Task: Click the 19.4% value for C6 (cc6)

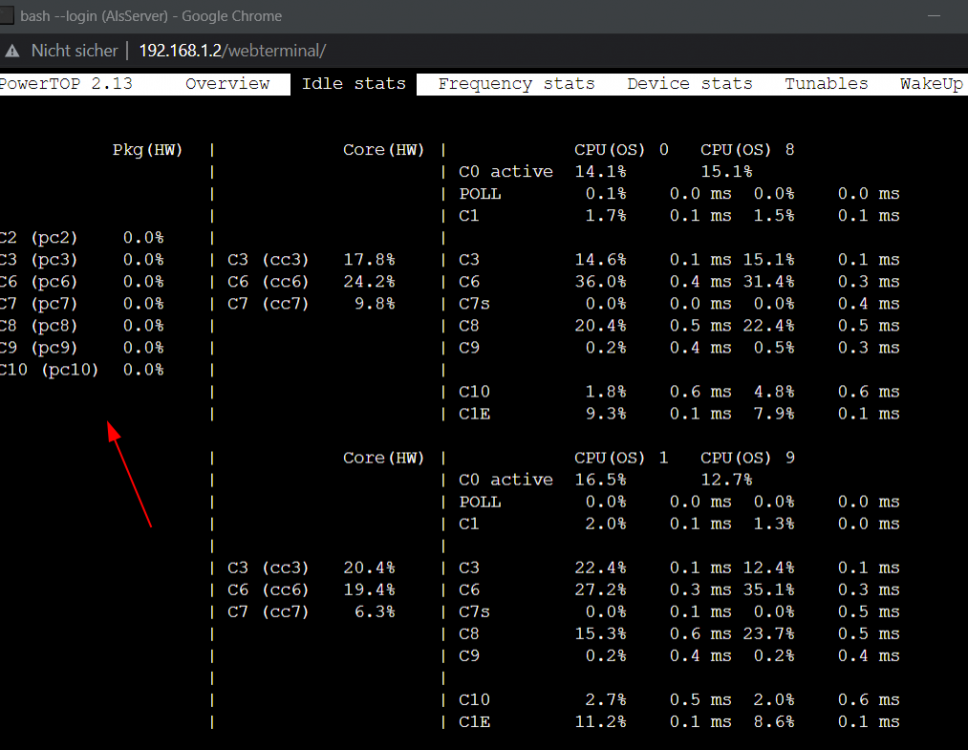Action: coord(369,590)
